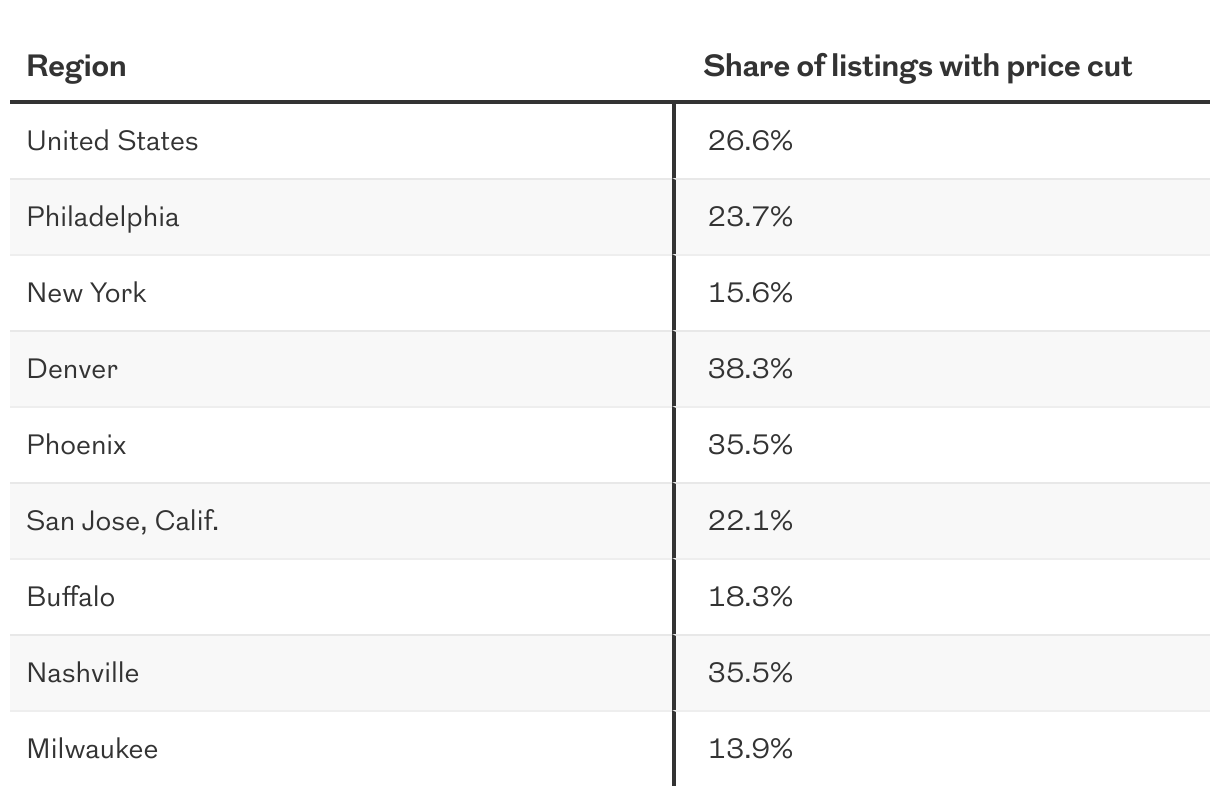Image resolution: width=1220 pixels, height=796 pixels.
Task: Select the 23.7% price cut value
Action: [750, 217]
